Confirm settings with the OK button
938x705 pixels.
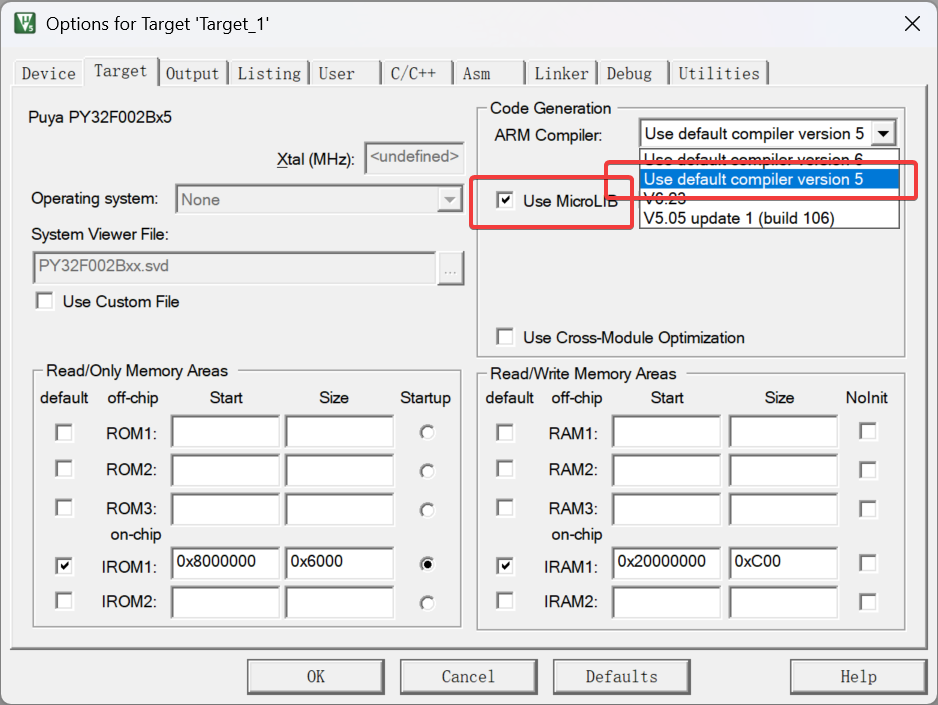coord(316,676)
